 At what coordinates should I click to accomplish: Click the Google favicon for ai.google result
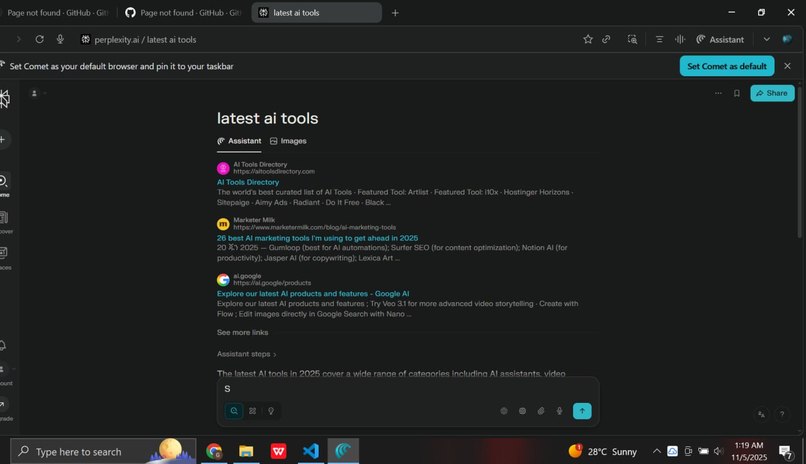(223, 280)
